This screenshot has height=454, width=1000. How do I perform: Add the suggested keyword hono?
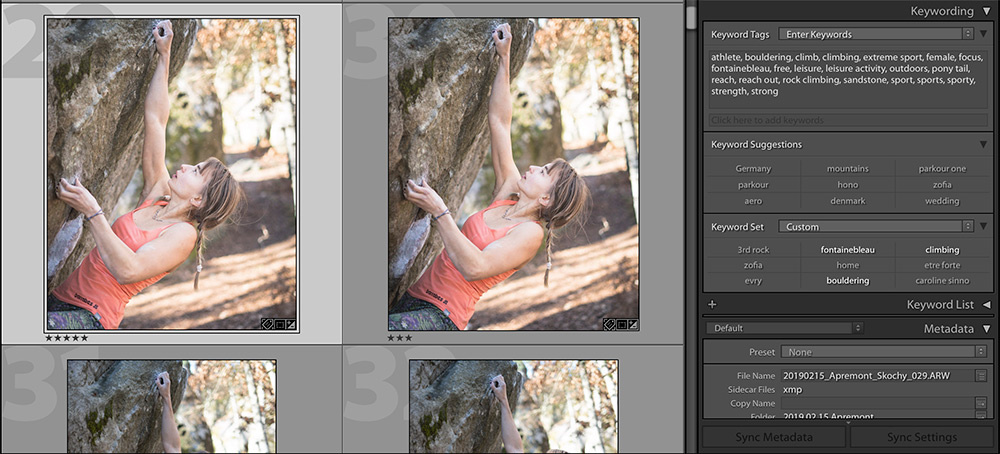pyautogui.click(x=848, y=185)
